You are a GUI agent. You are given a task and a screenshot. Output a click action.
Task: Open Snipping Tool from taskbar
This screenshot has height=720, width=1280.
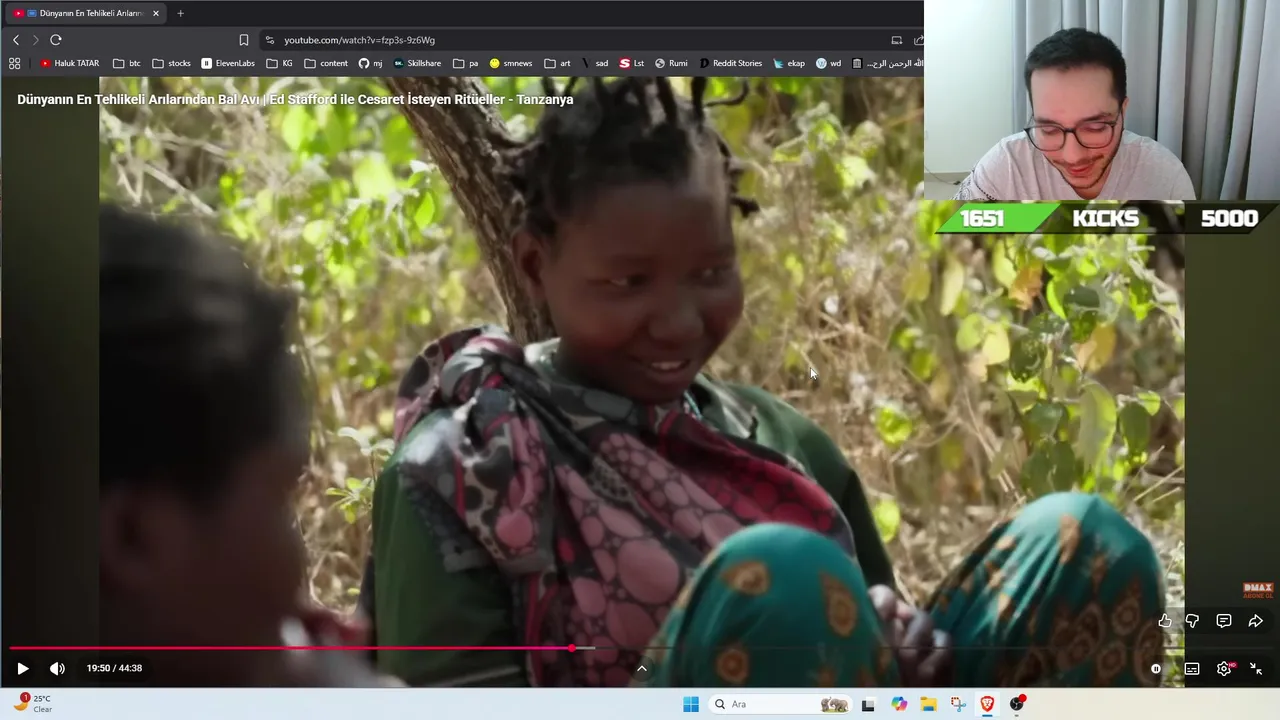click(958, 704)
